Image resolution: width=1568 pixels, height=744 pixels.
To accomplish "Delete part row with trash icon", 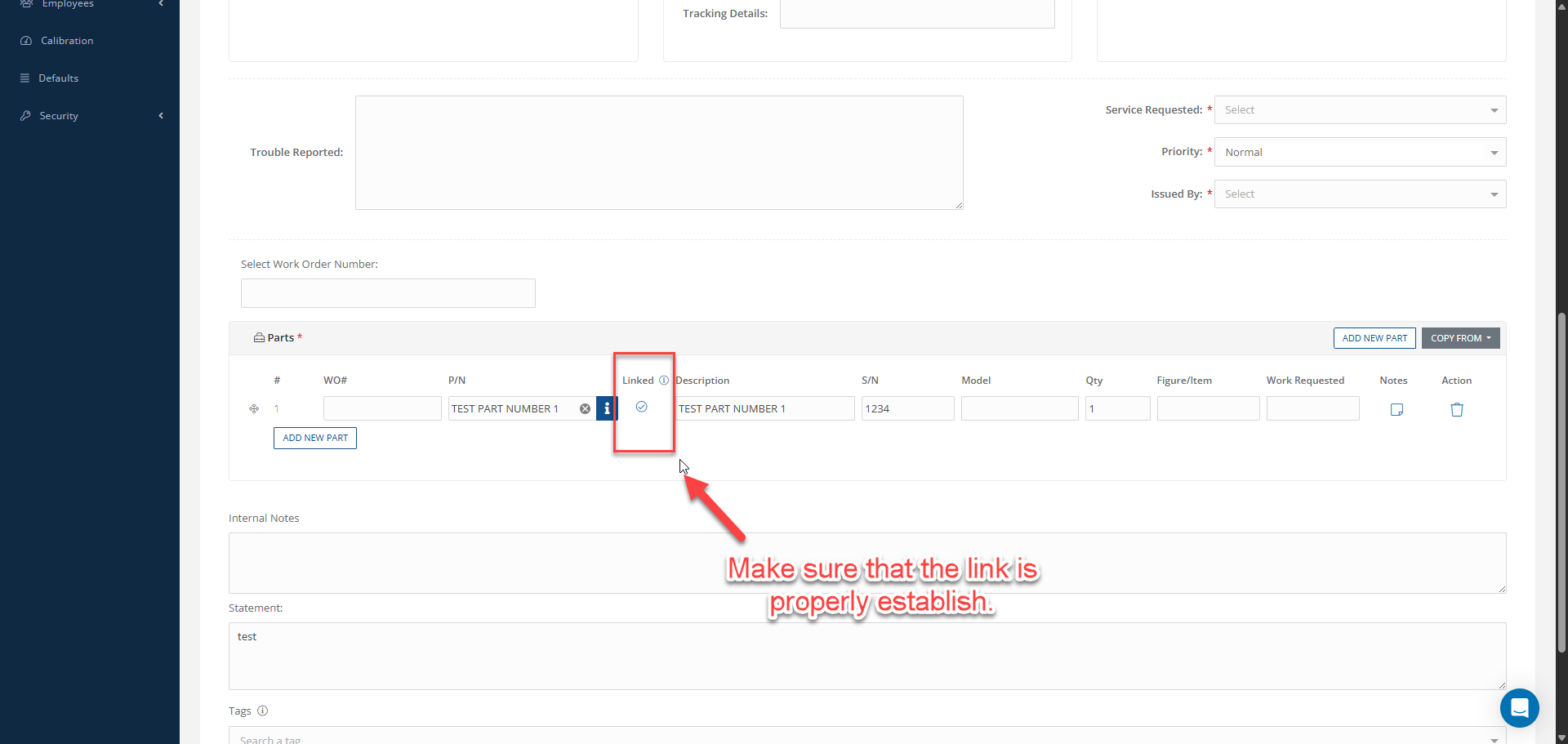I will (1456, 410).
